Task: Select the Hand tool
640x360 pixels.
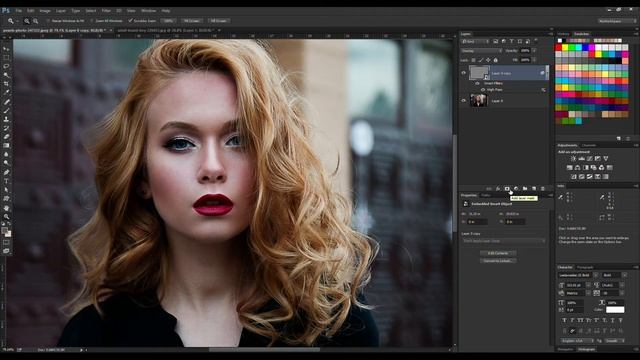Action: pos(6,208)
